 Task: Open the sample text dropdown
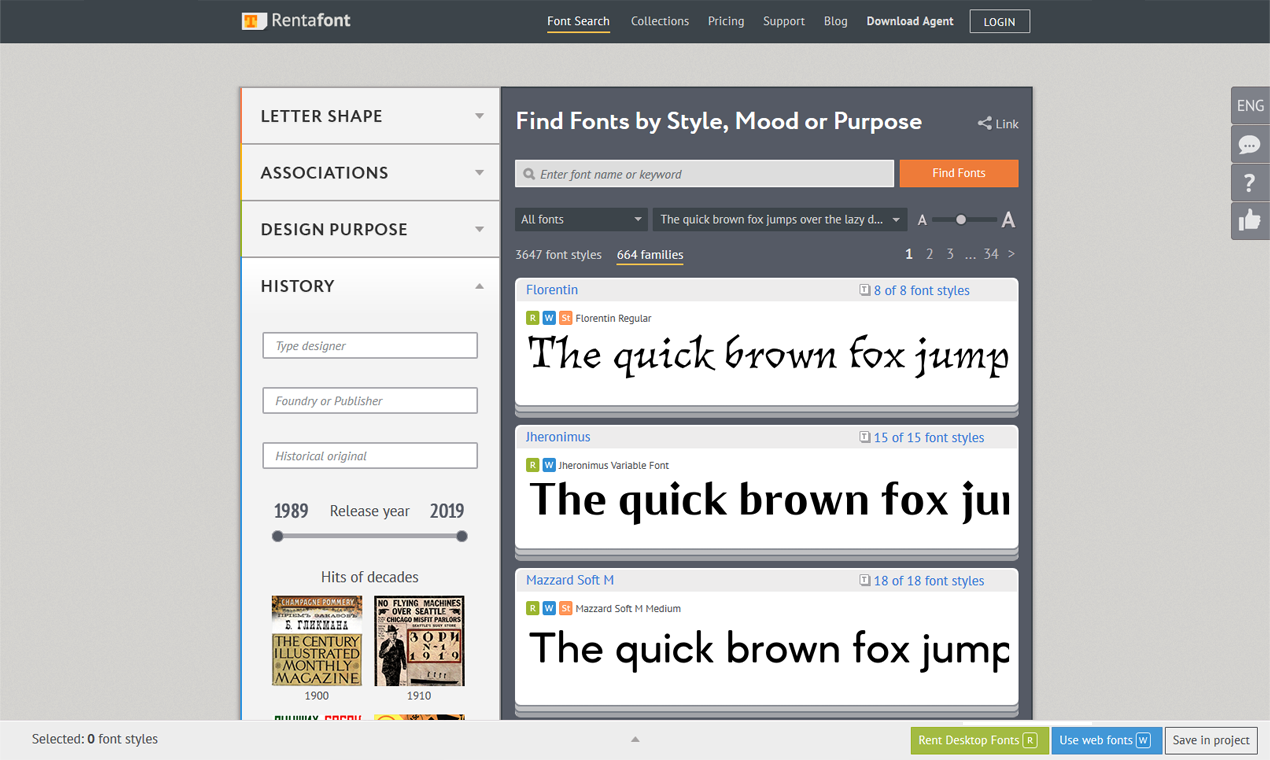click(x=779, y=219)
